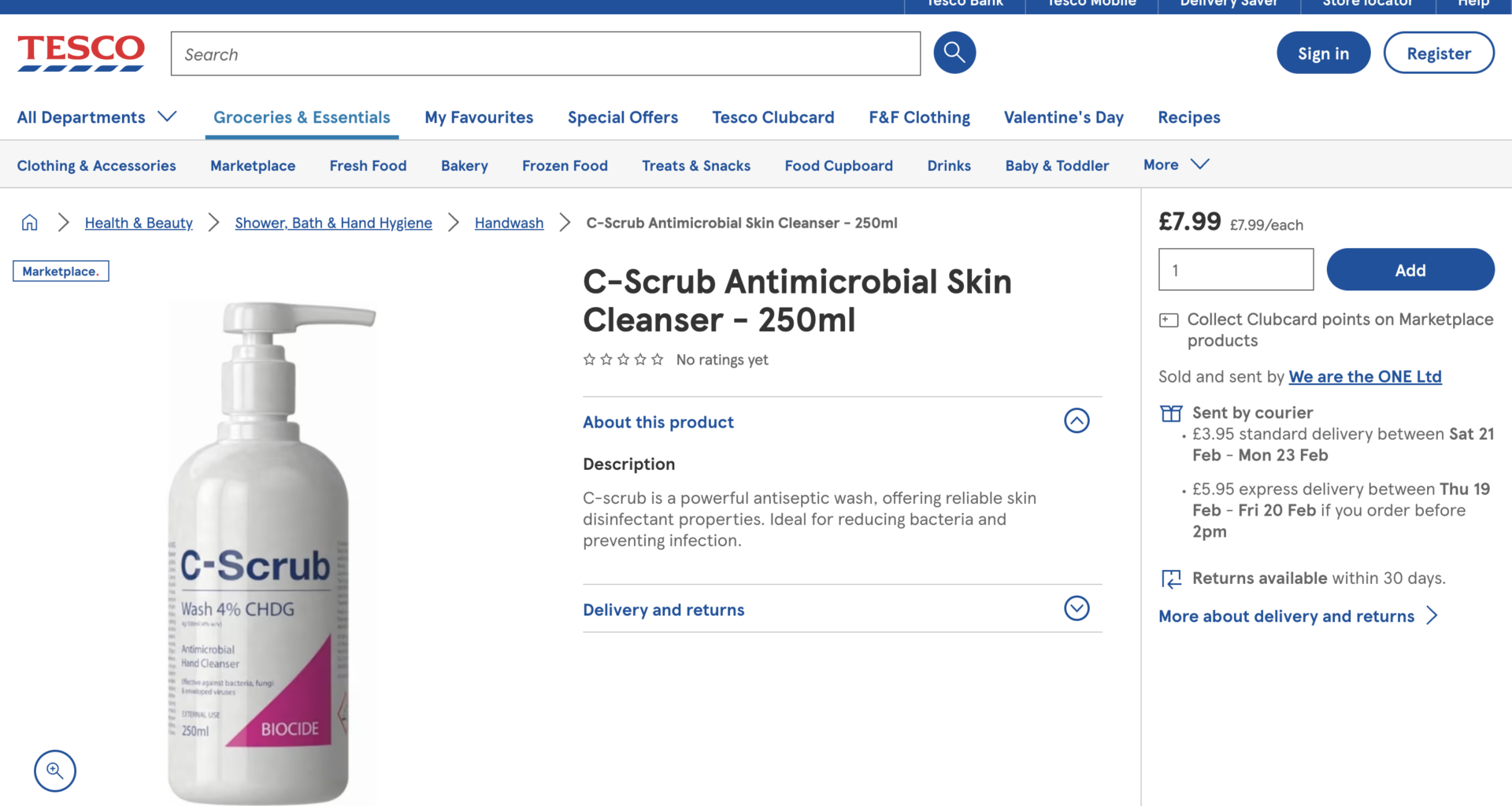Click the Sign in button
The image size is (1512, 806).
point(1323,53)
